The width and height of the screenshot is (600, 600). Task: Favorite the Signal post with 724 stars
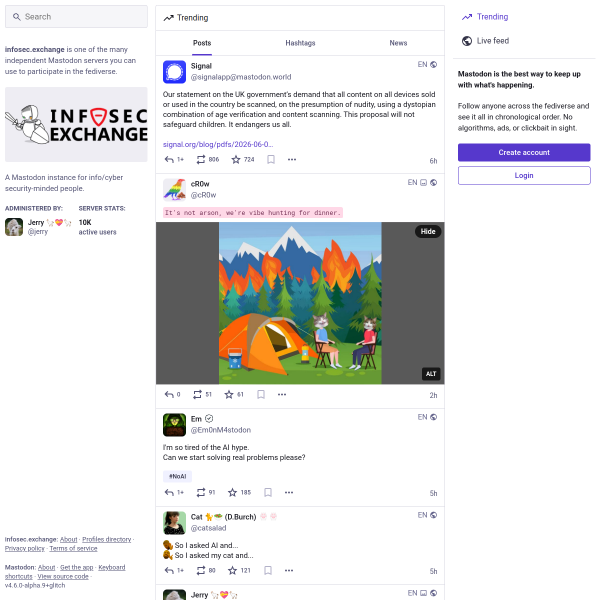[236, 160]
